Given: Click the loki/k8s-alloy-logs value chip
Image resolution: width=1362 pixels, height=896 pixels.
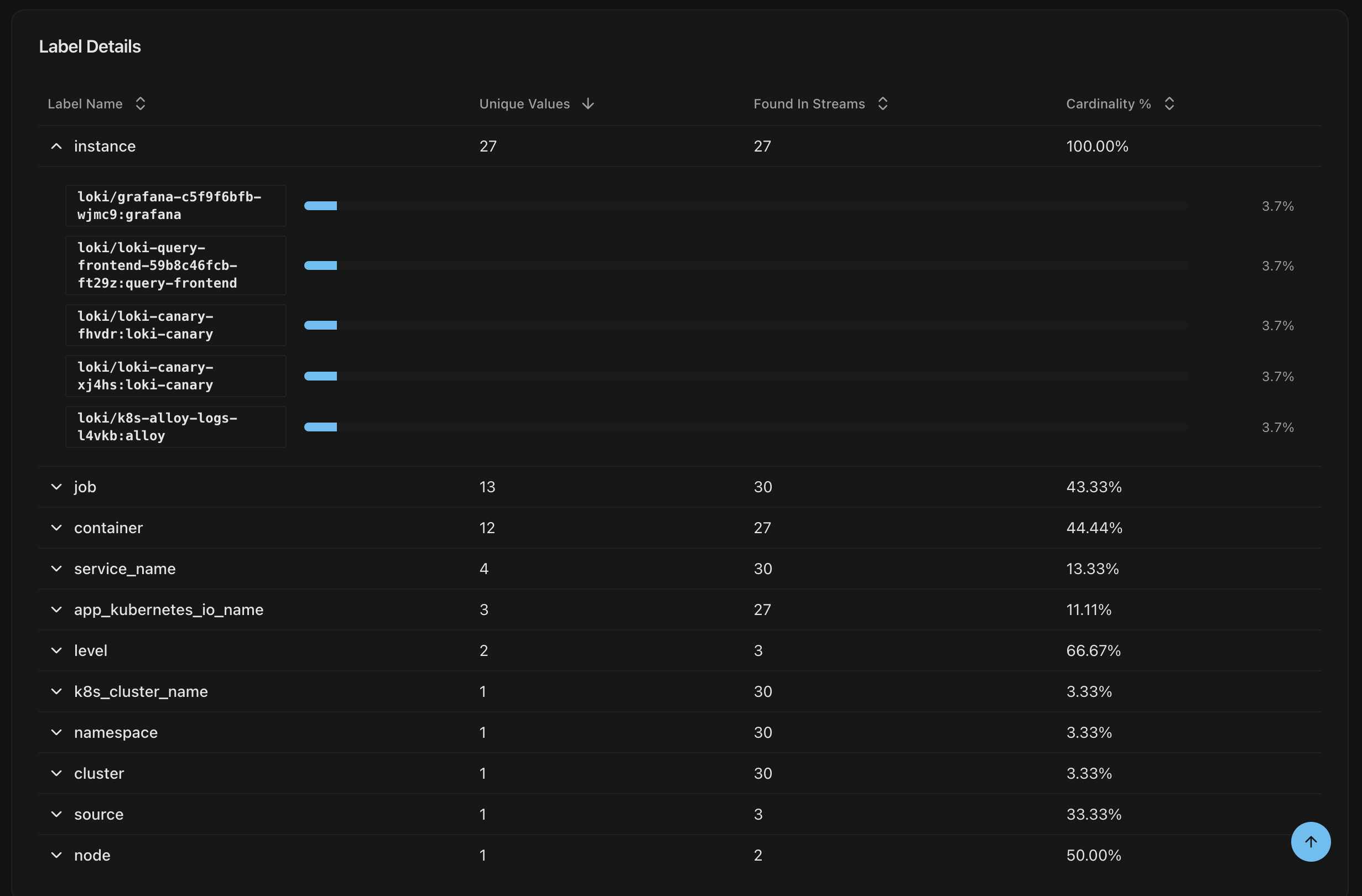Looking at the screenshot, I should (176, 426).
